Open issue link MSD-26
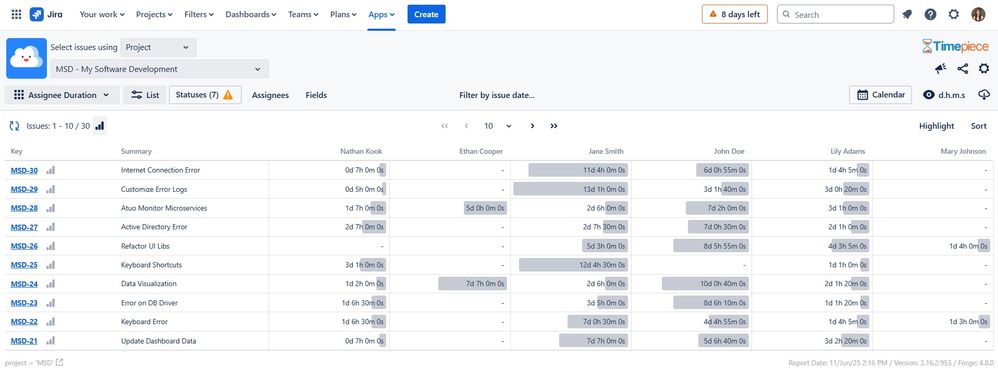 (x=24, y=246)
